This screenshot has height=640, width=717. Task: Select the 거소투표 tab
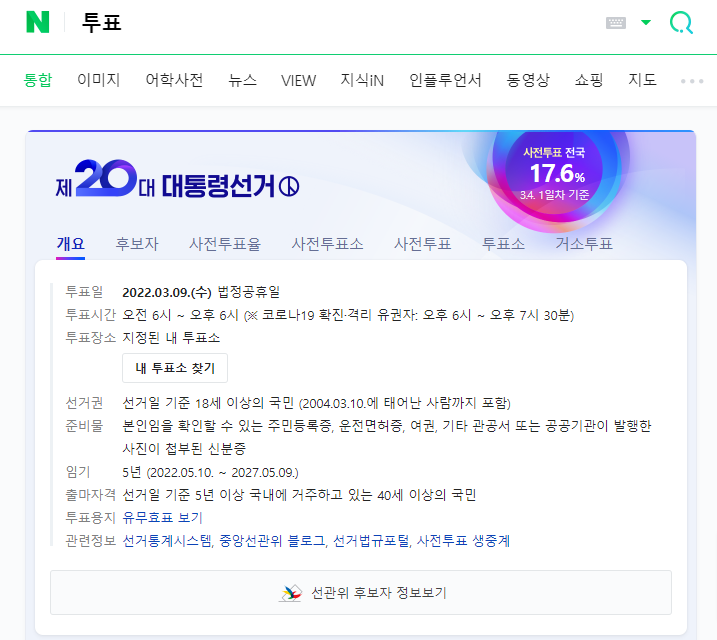(583, 244)
